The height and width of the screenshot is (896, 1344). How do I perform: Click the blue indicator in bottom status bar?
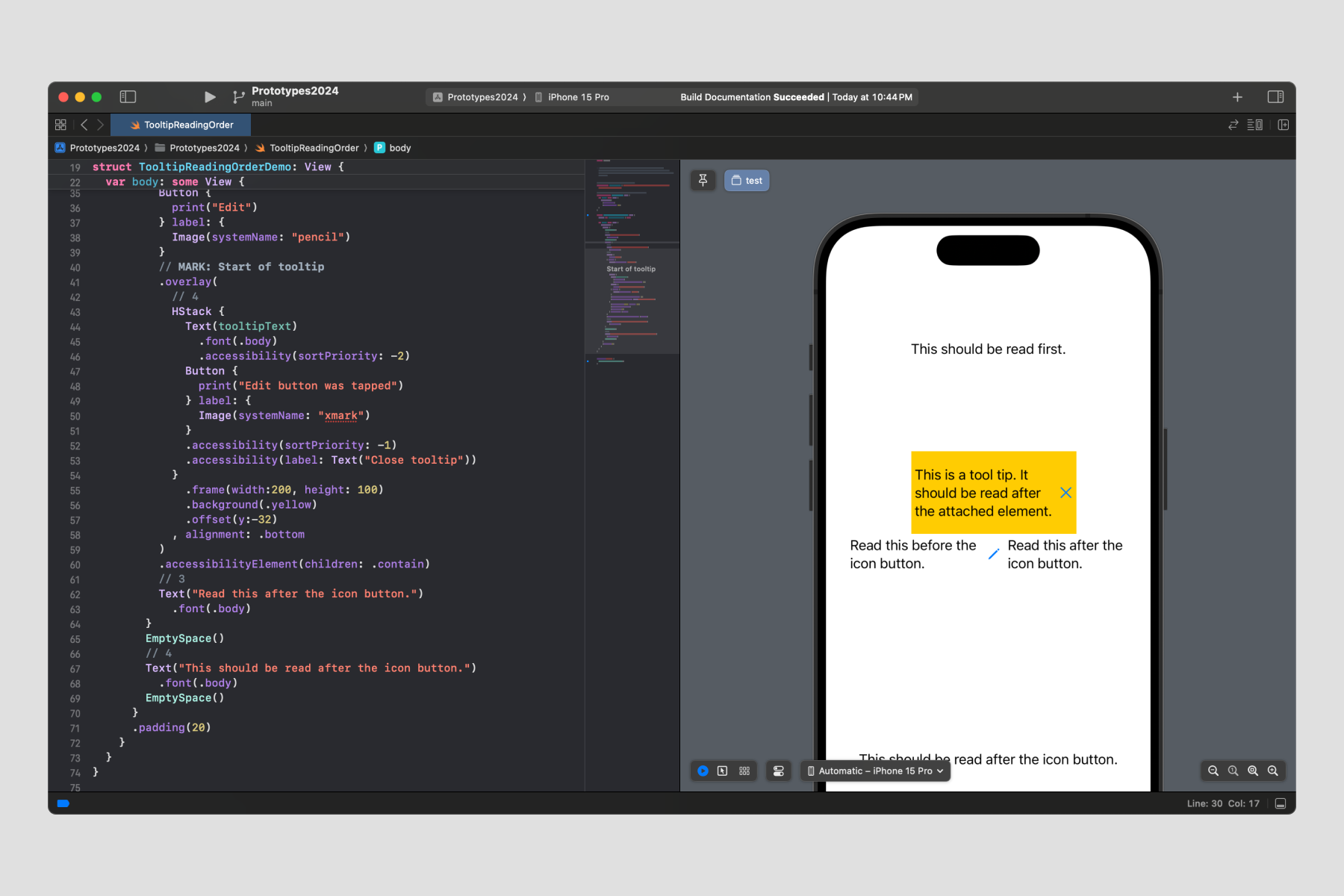coord(63,803)
